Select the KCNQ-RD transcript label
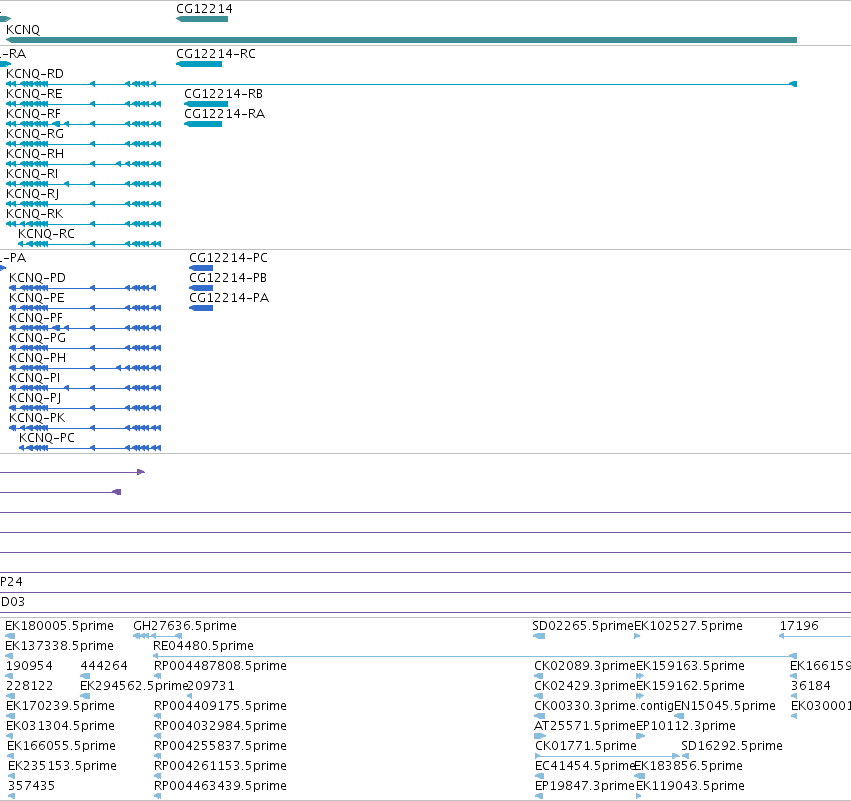Screen dimensions: 851x801 [x=35, y=74]
